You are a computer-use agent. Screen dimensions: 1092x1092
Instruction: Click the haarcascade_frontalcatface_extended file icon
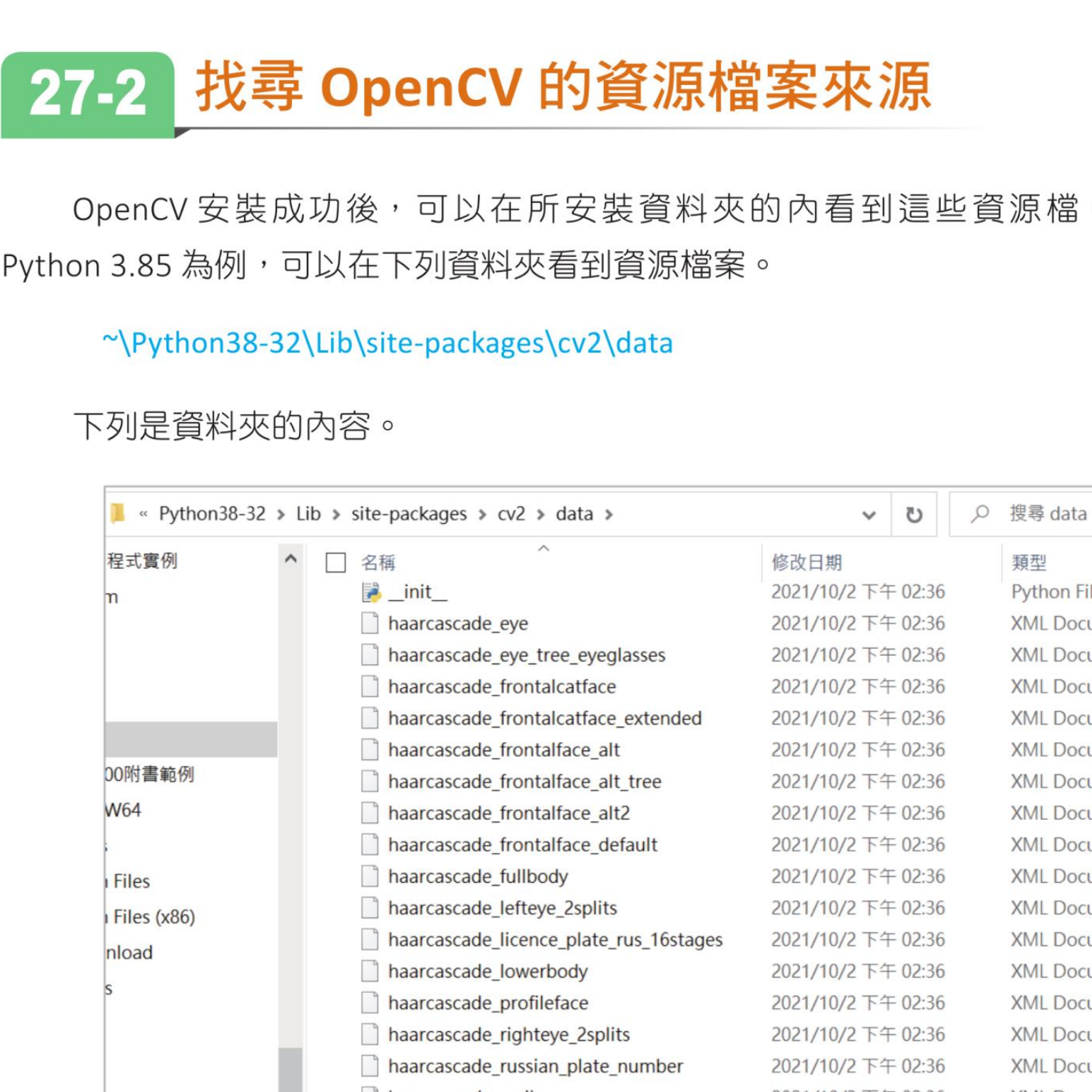point(370,718)
